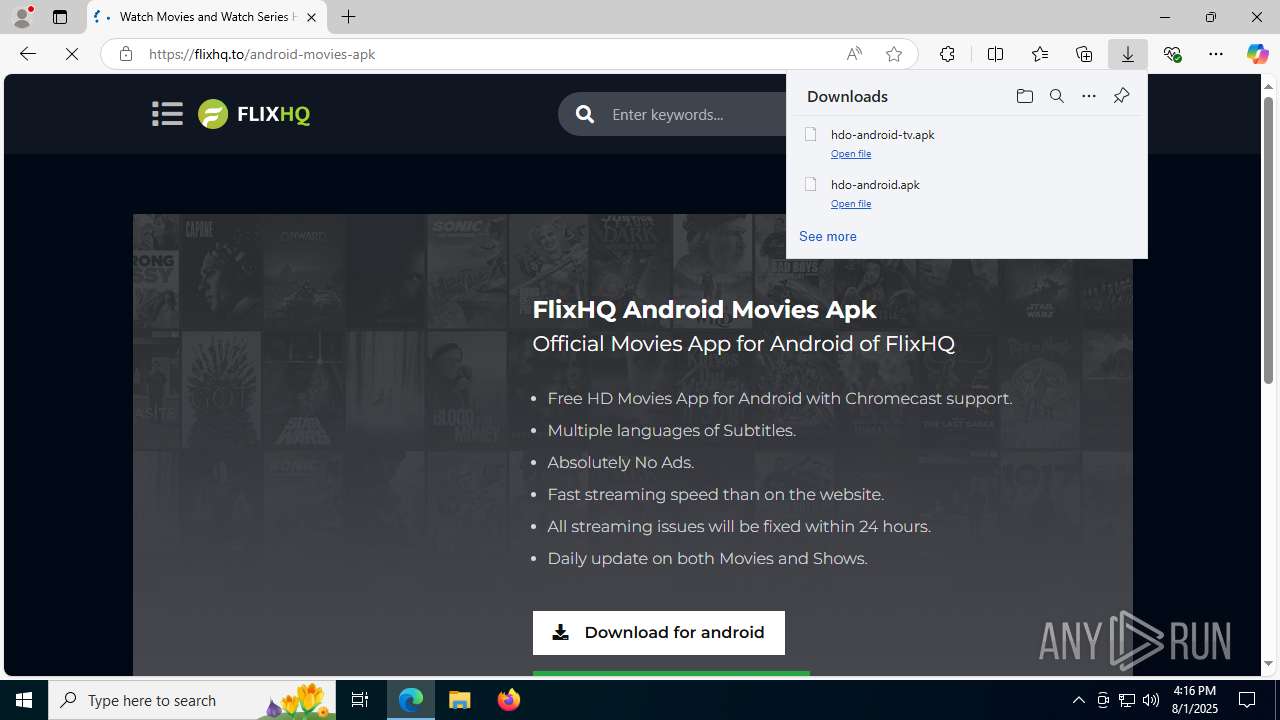
Task: Close the Watch Movies tab
Action: (311, 17)
